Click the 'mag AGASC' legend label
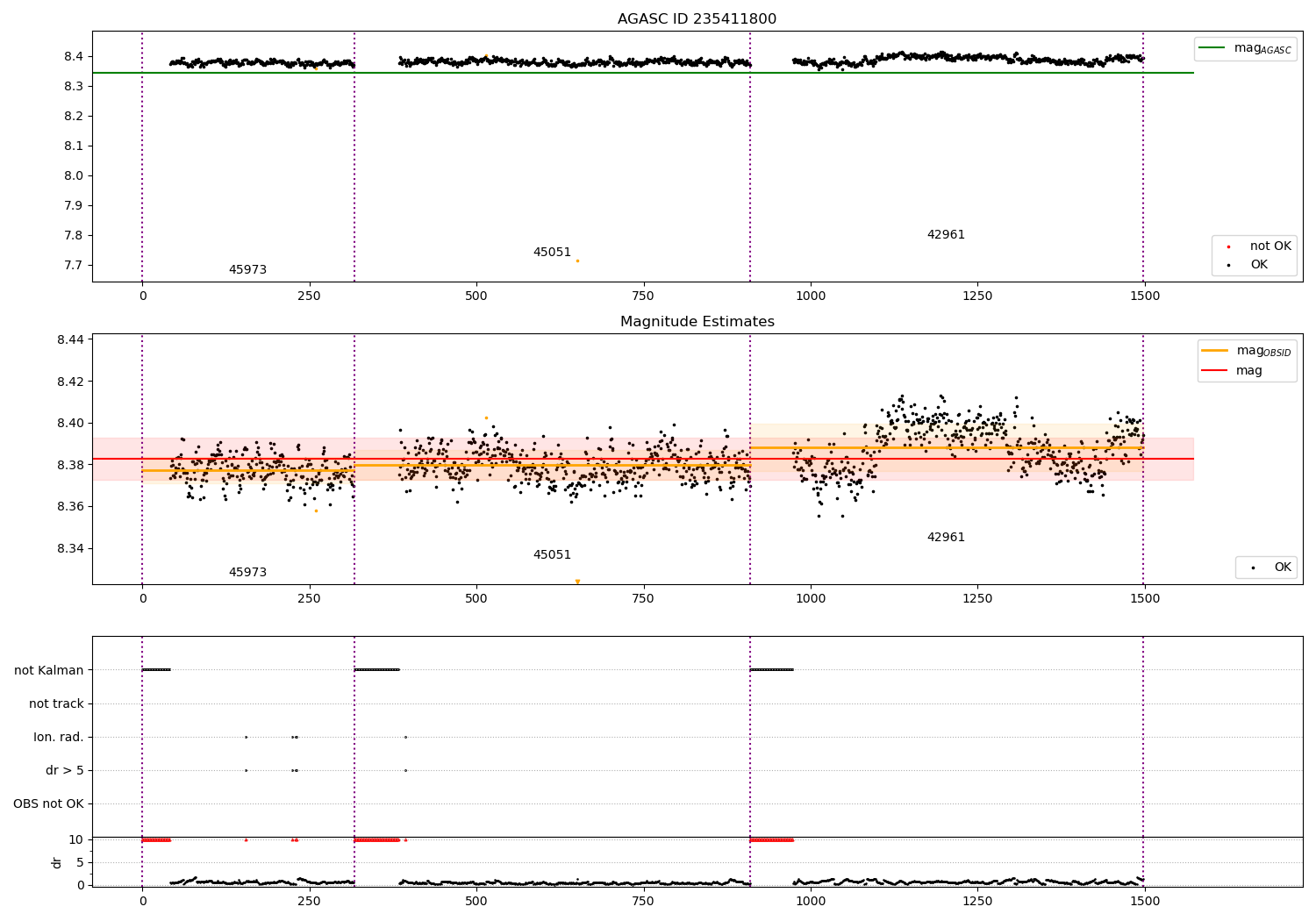The height and width of the screenshot is (921, 1316). pyautogui.click(x=1262, y=48)
